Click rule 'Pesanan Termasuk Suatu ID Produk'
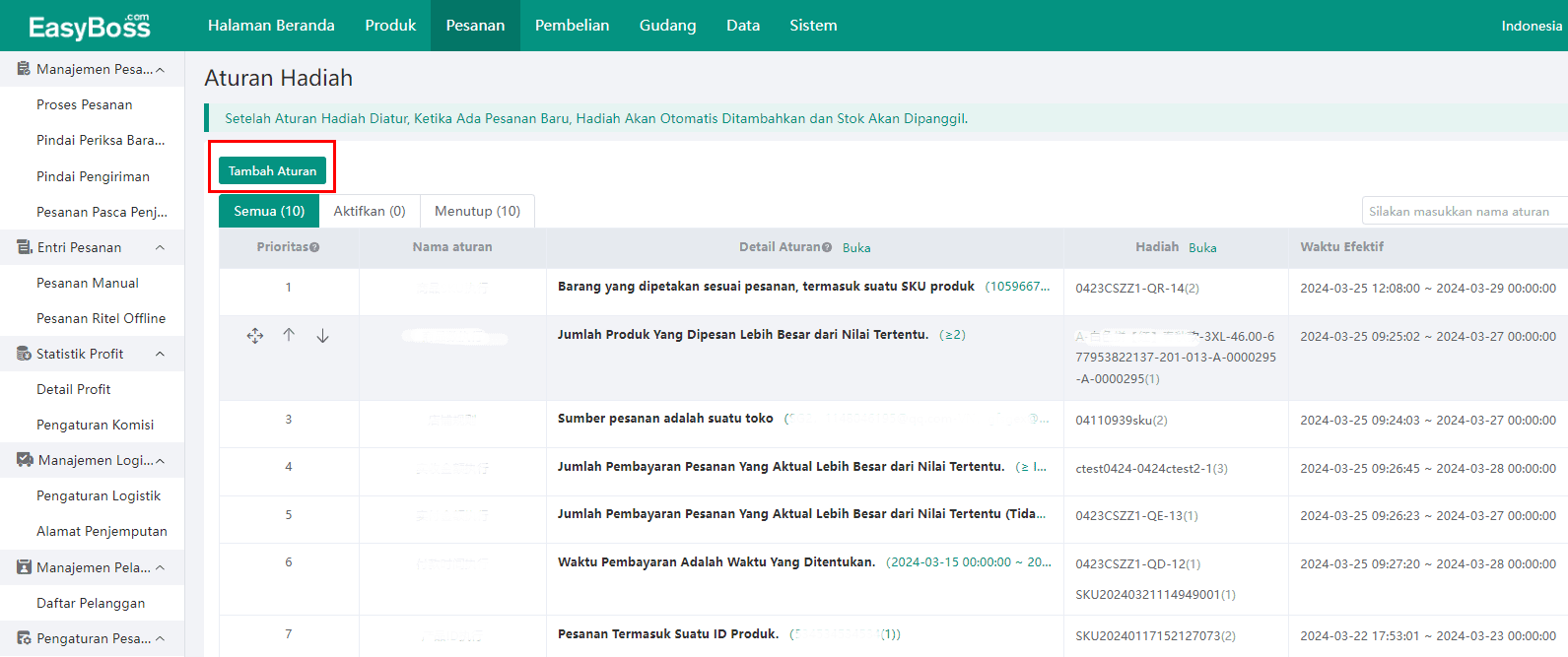This screenshot has width=1568, height=657. point(668,634)
